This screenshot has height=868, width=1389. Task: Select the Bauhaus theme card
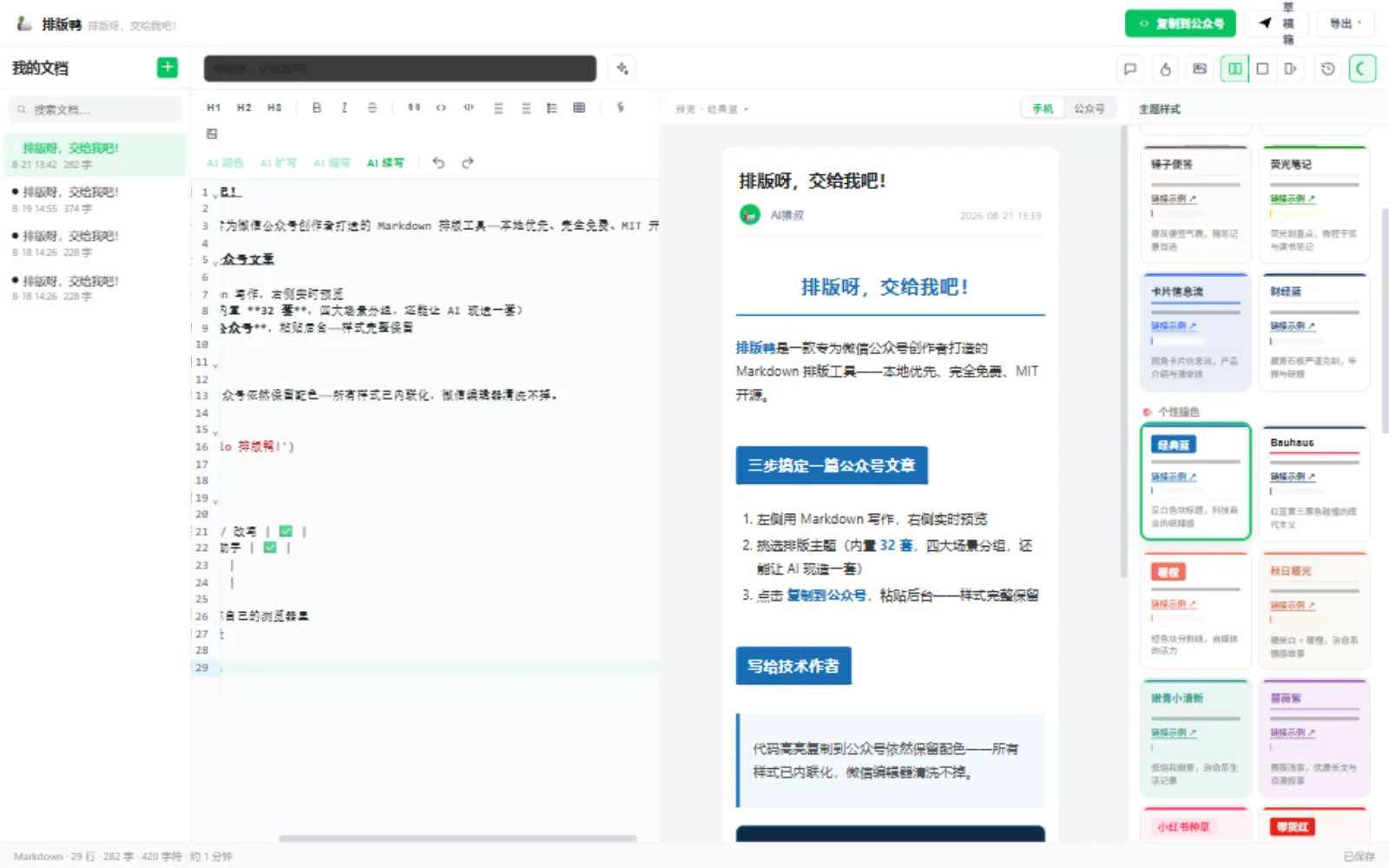[1314, 482]
